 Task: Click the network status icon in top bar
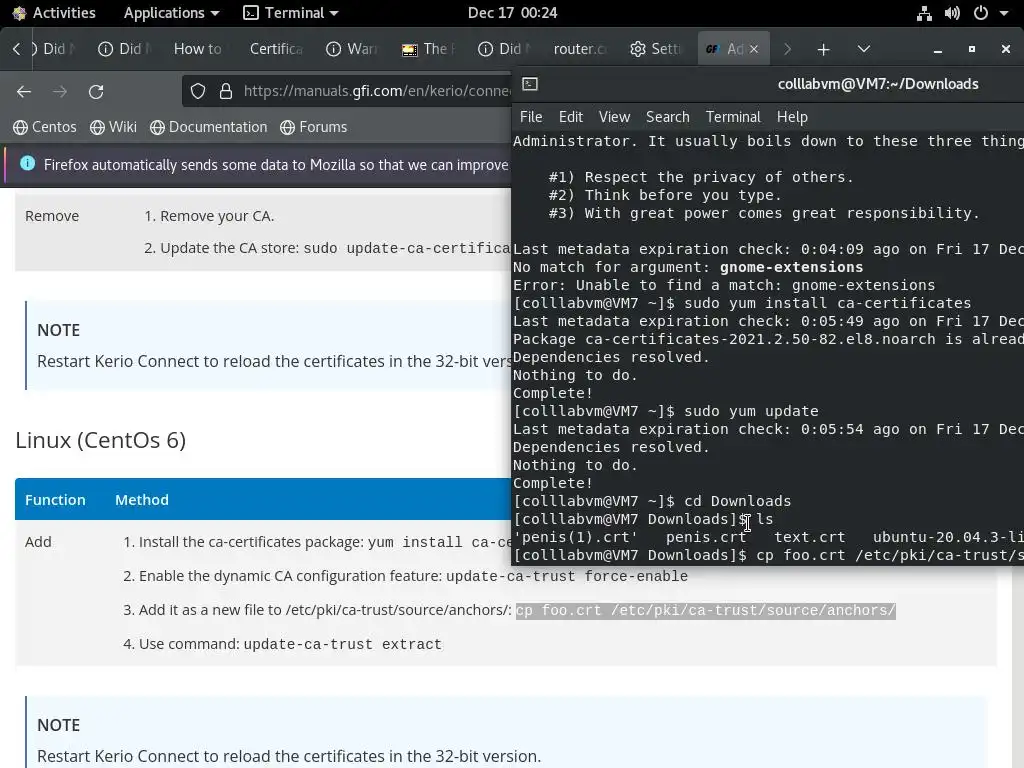coord(924,13)
